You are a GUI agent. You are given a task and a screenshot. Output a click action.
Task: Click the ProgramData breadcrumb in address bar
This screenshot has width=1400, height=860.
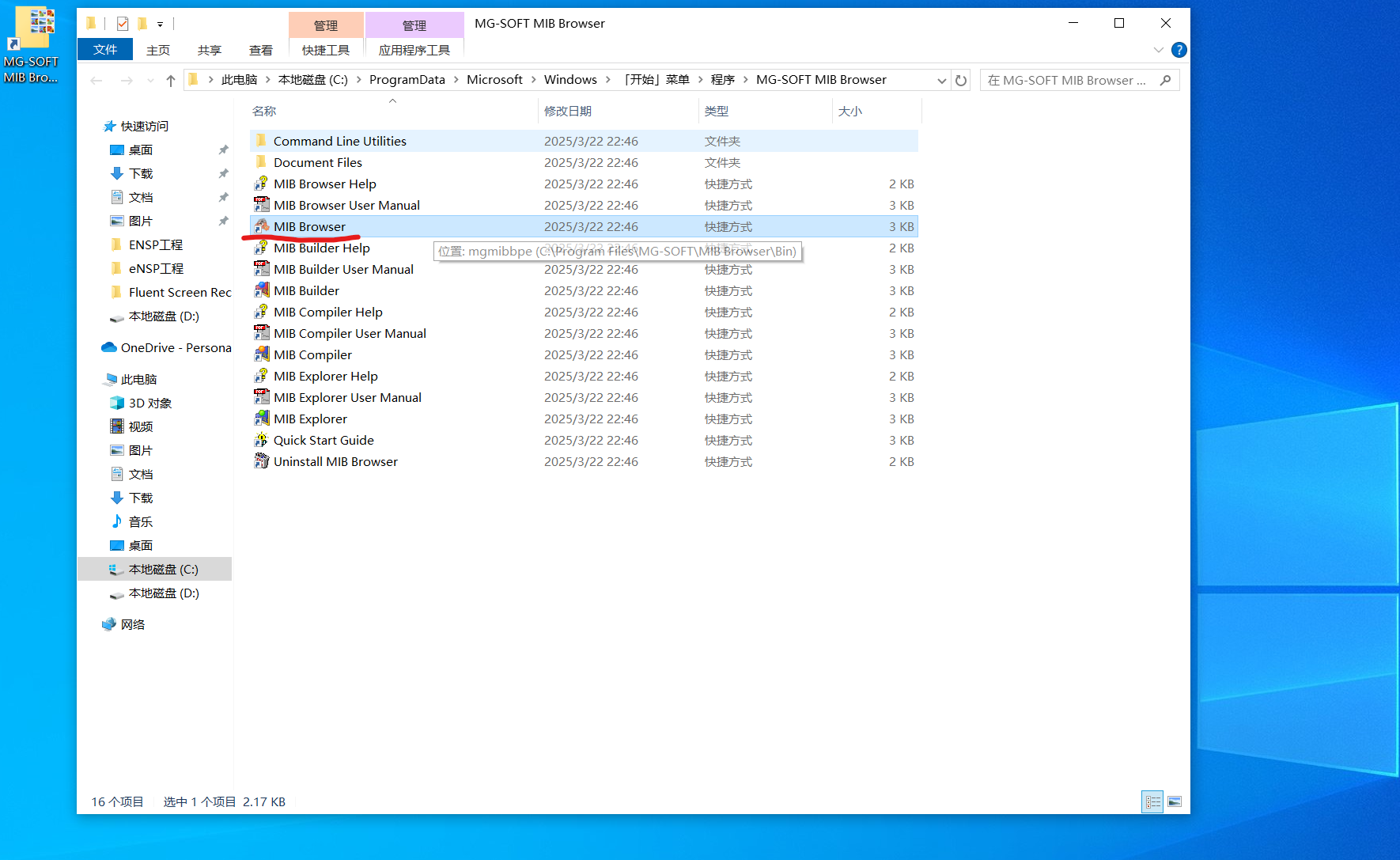tap(407, 80)
